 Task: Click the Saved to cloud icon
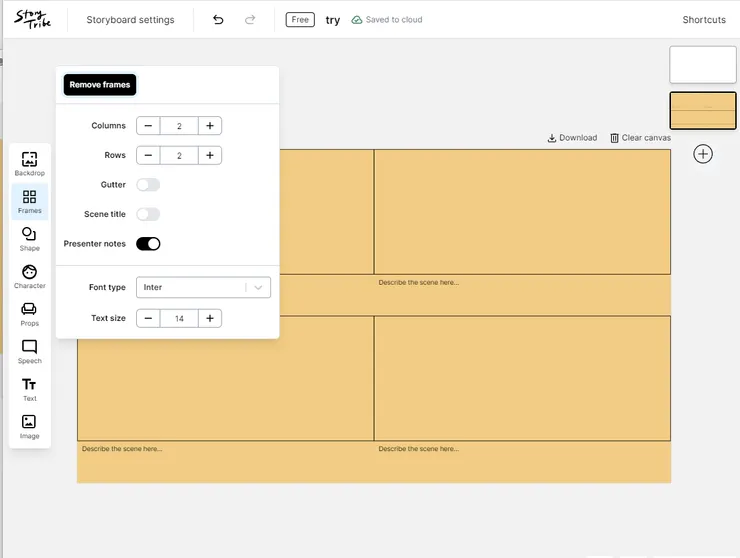tap(357, 20)
